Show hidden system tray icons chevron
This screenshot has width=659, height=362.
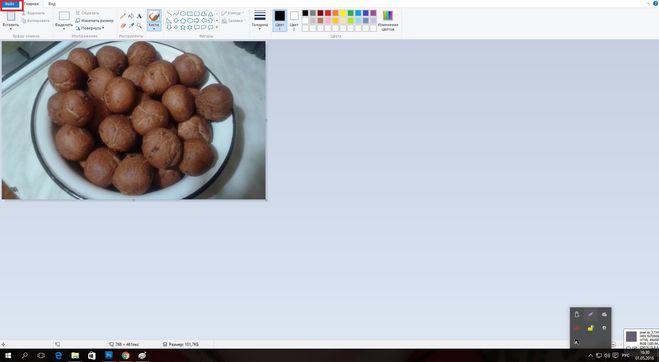[590, 356]
